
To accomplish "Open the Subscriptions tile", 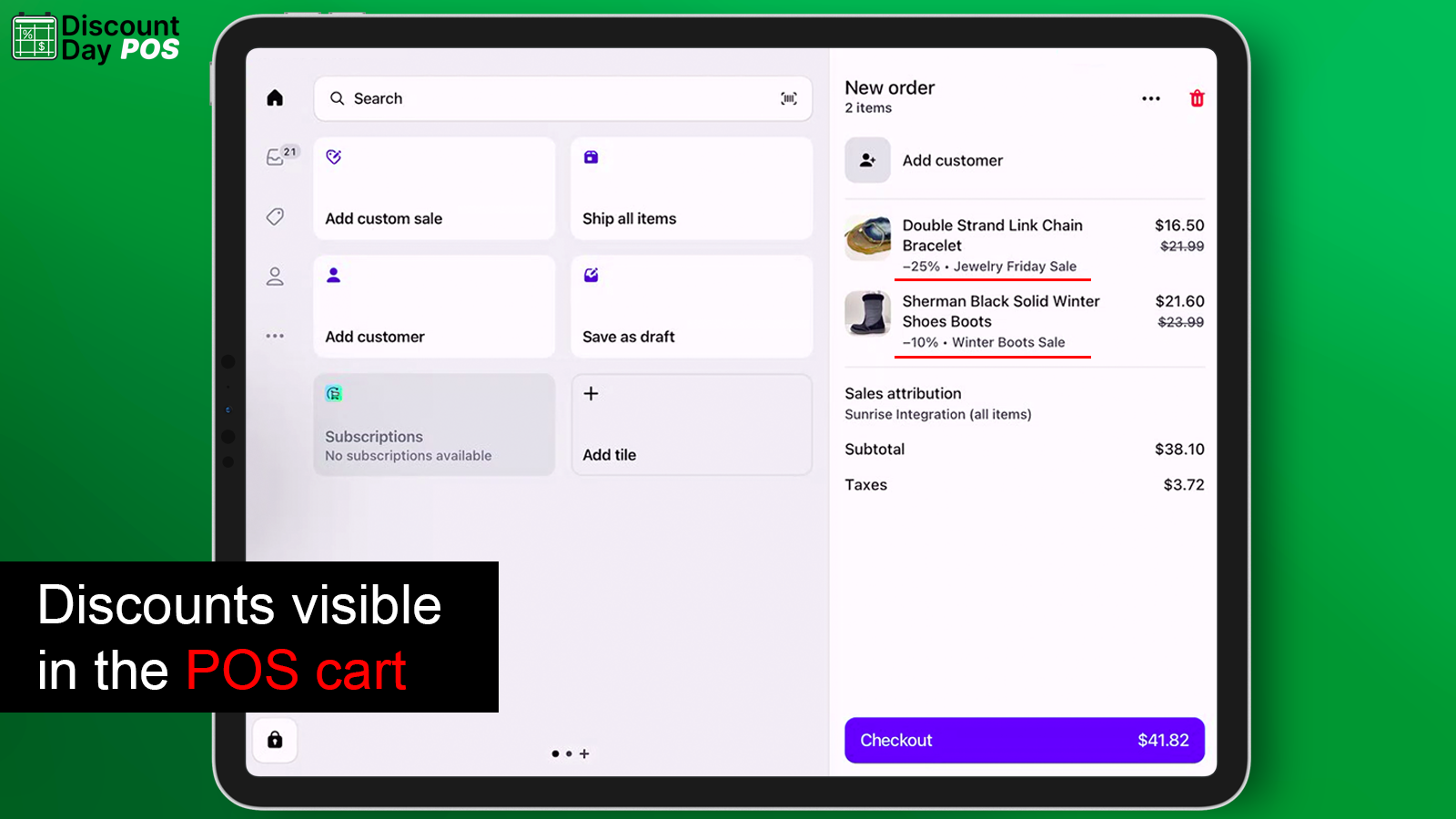I will pyautogui.click(x=433, y=424).
